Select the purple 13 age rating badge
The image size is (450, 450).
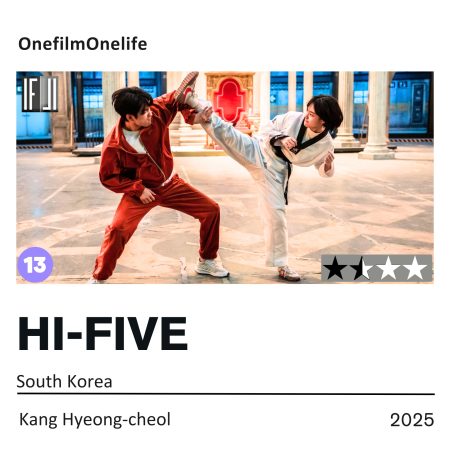coord(35,265)
